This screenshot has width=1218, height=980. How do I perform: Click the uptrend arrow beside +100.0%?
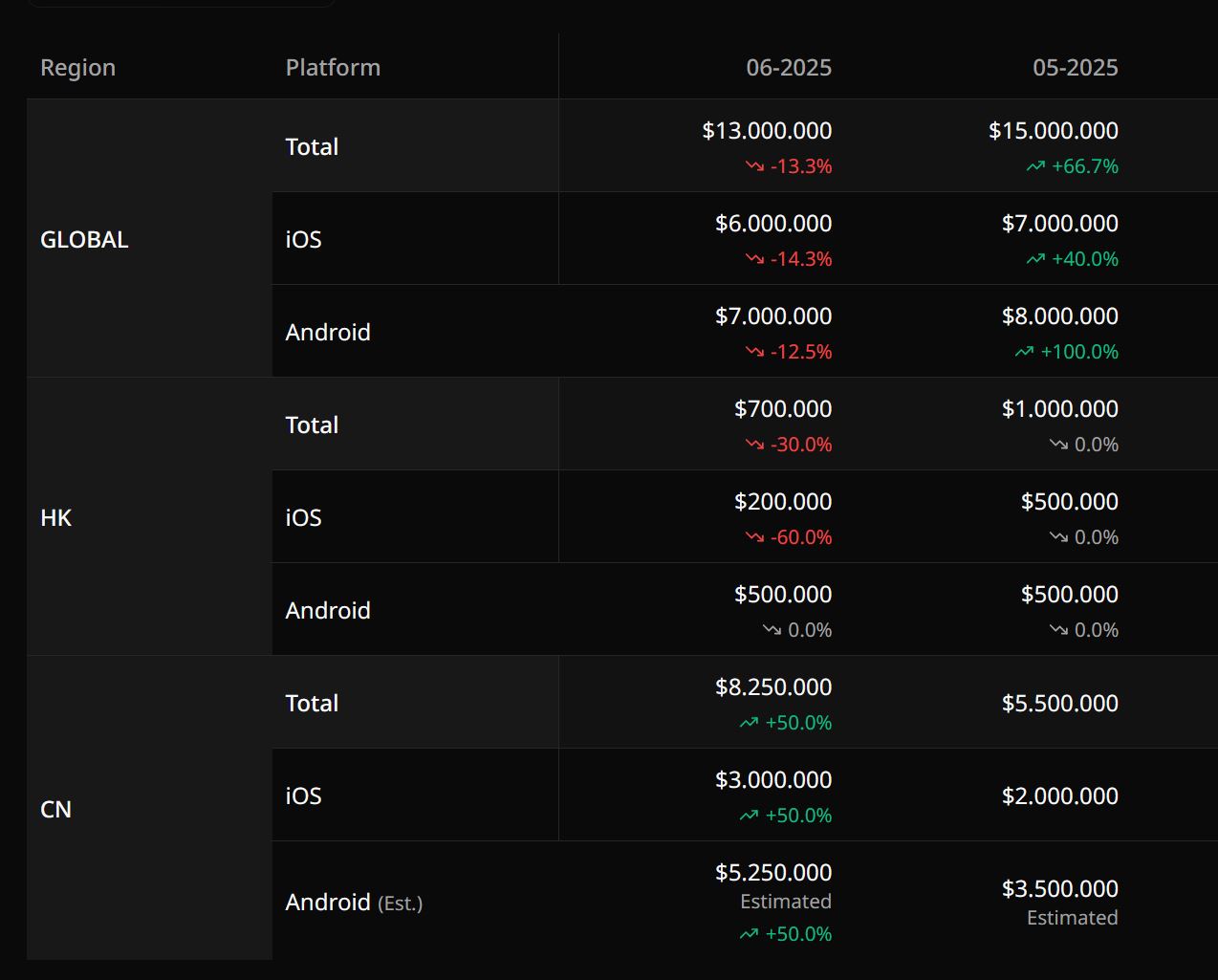tap(1024, 352)
